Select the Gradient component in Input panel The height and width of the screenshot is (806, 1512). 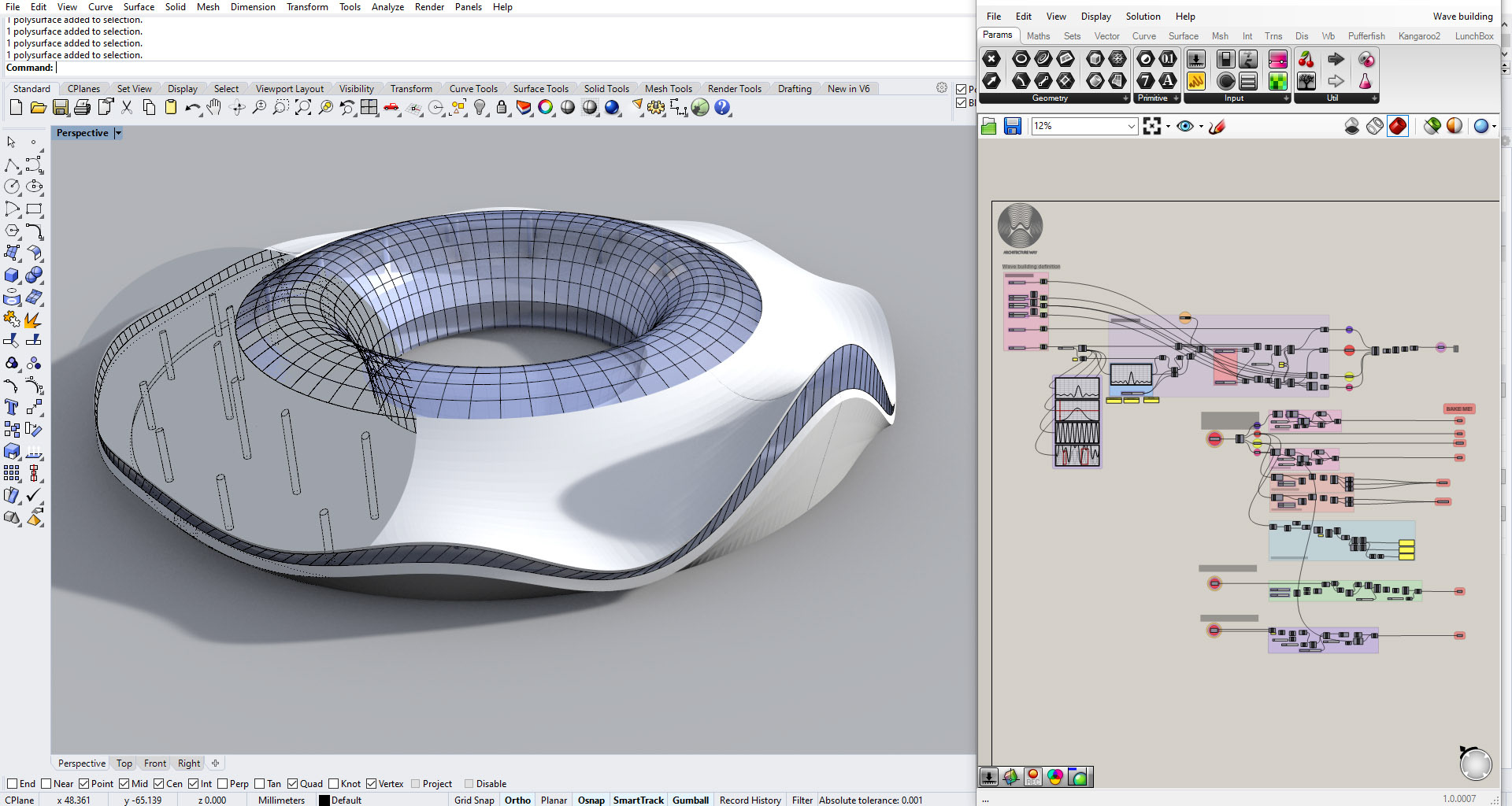coord(1277,60)
